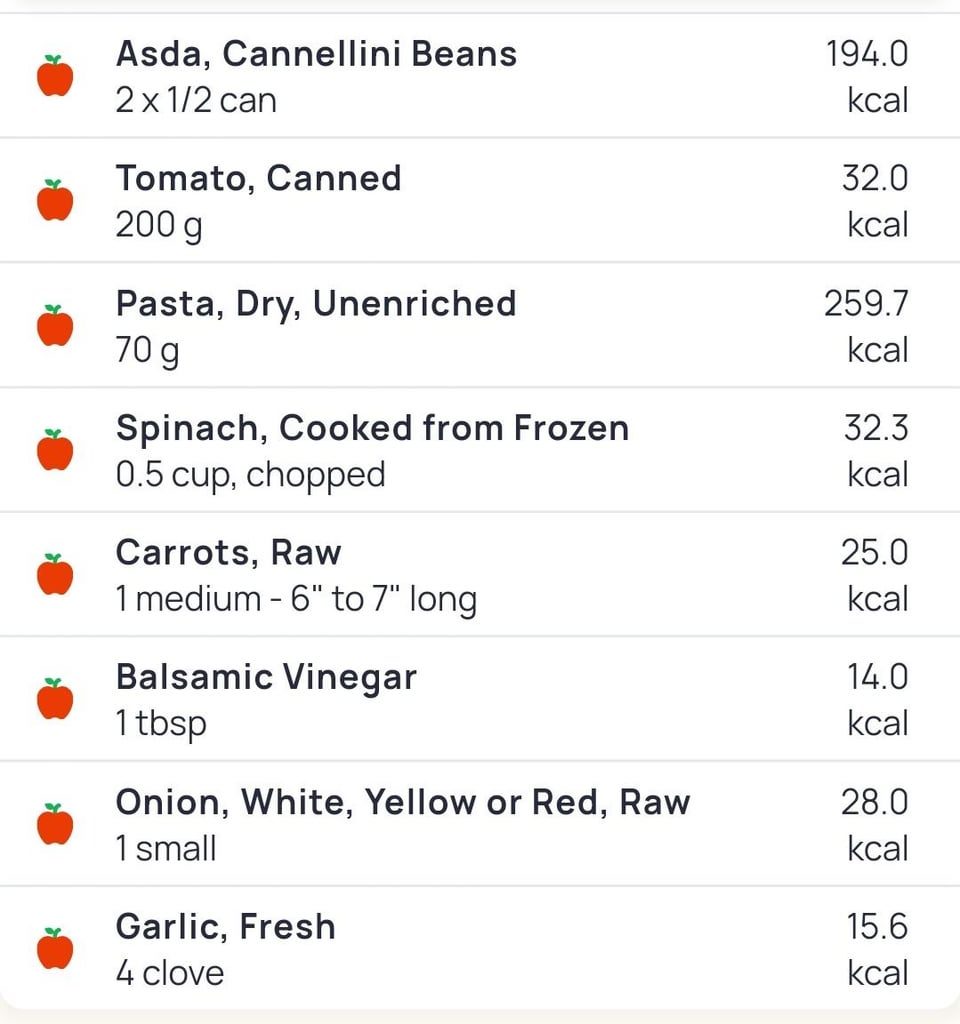Edit the 1 small onion serving size
Image resolution: width=960 pixels, height=1024 pixels.
166,848
